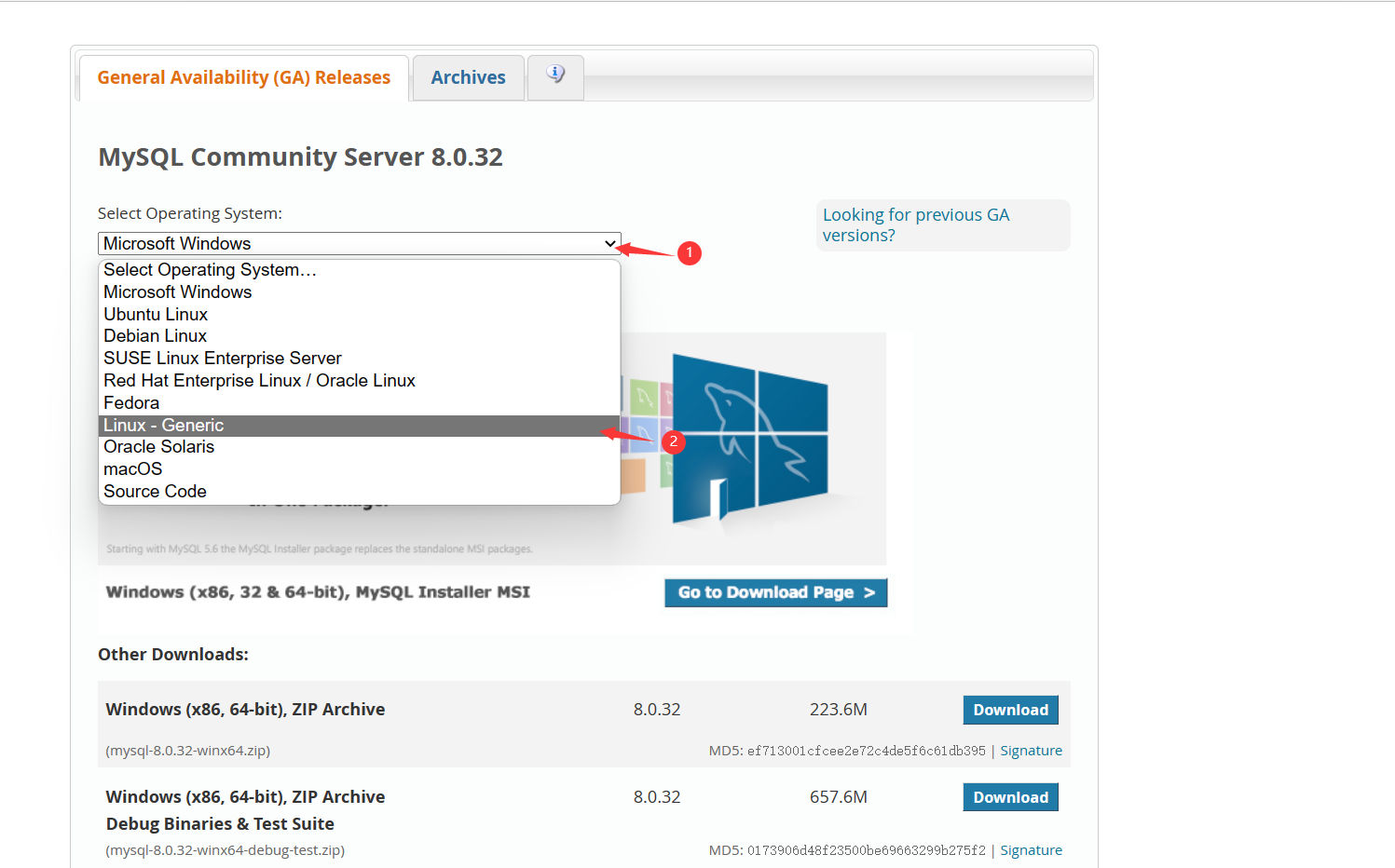
Task: Click the Go to Download Page button
Action: click(x=775, y=592)
